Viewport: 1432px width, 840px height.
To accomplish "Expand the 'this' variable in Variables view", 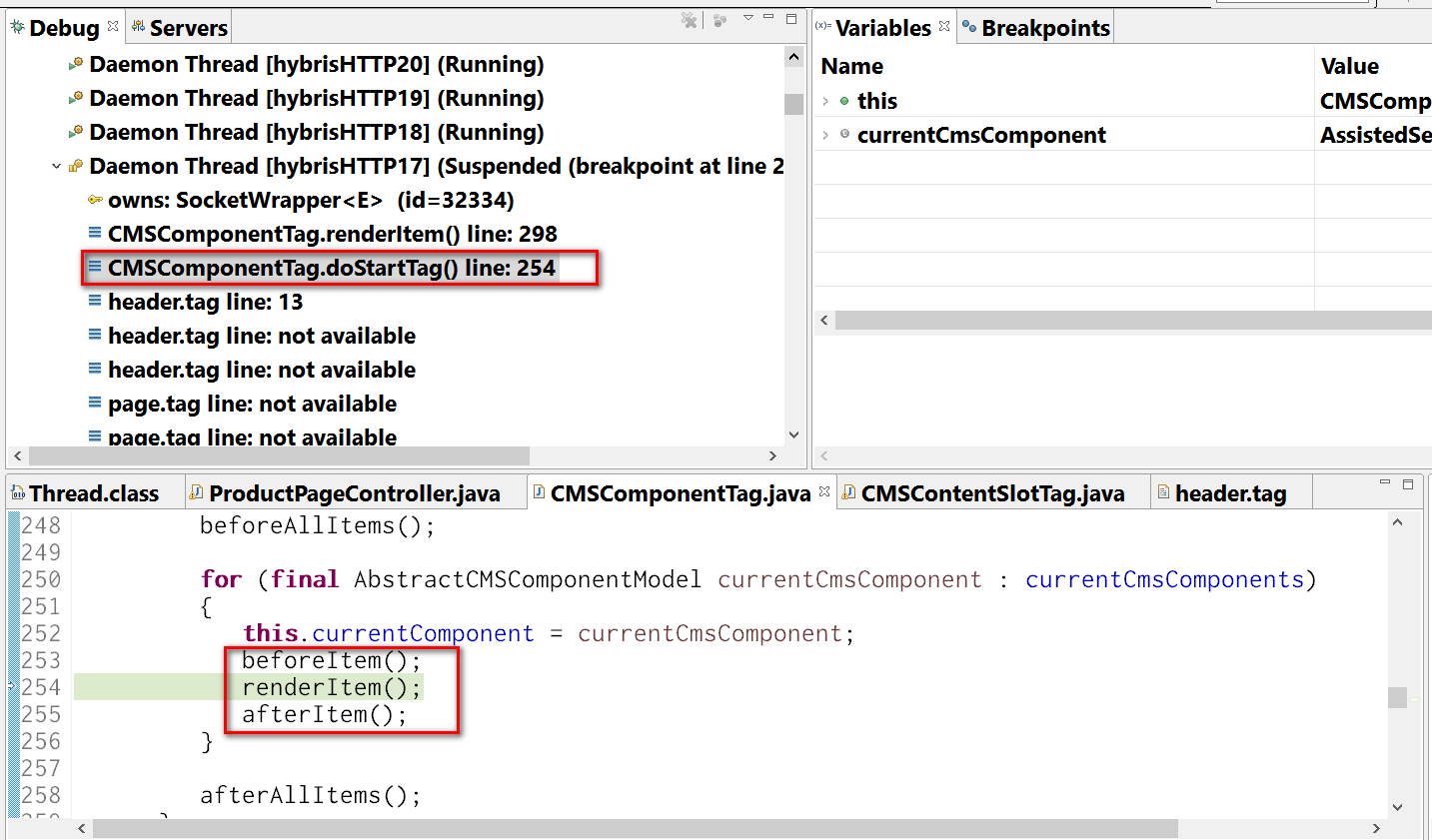I will point(827,101).
